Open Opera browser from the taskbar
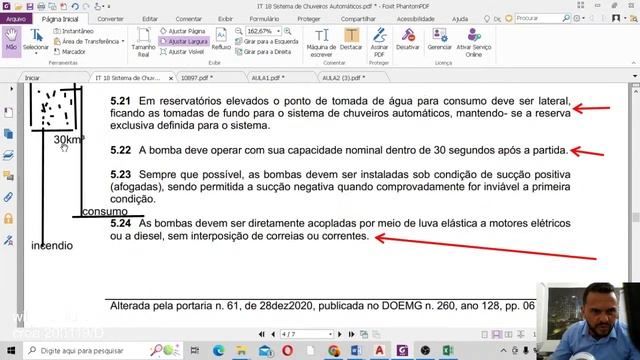The width and height of the screenshot is (640, 360). tap(287, 351)
